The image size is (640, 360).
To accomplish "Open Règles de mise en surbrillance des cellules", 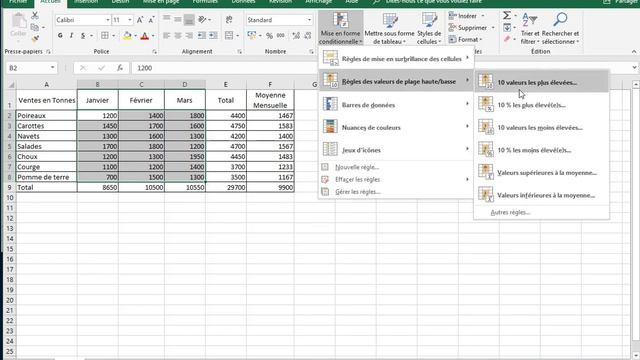I will 396,59.
